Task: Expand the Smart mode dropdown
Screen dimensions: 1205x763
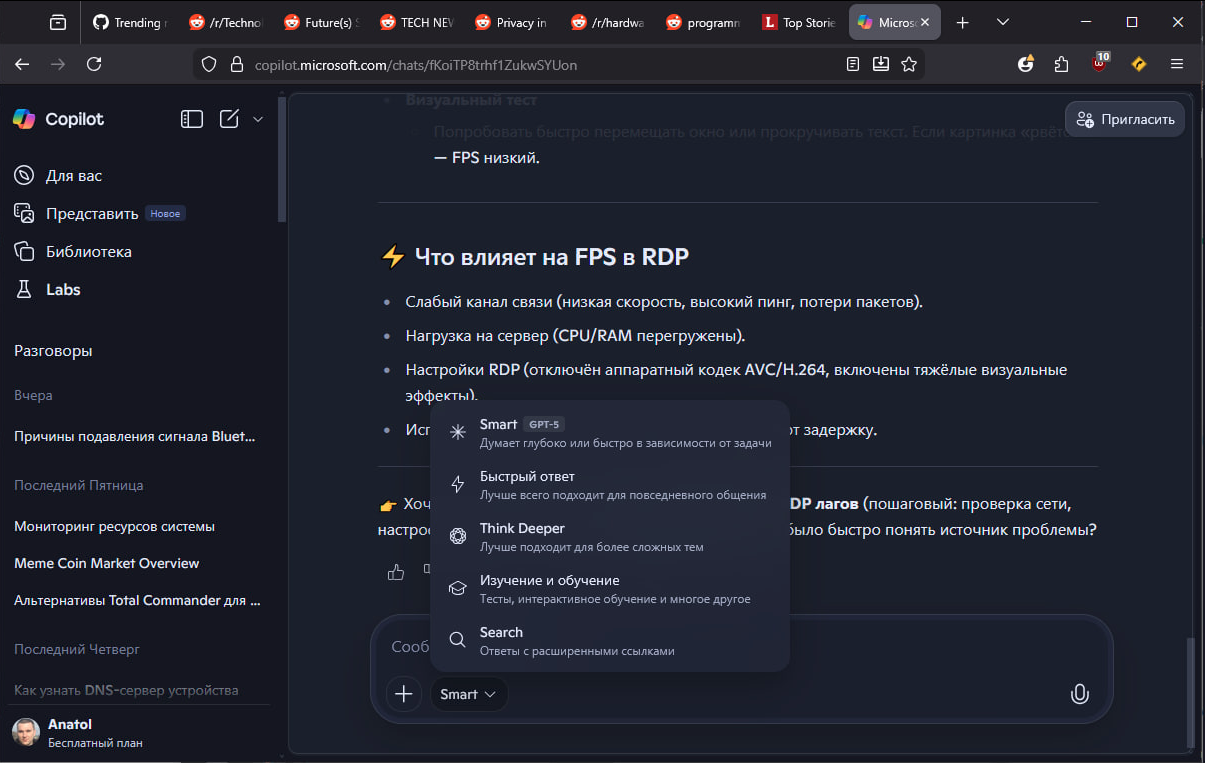Action: 469,694
